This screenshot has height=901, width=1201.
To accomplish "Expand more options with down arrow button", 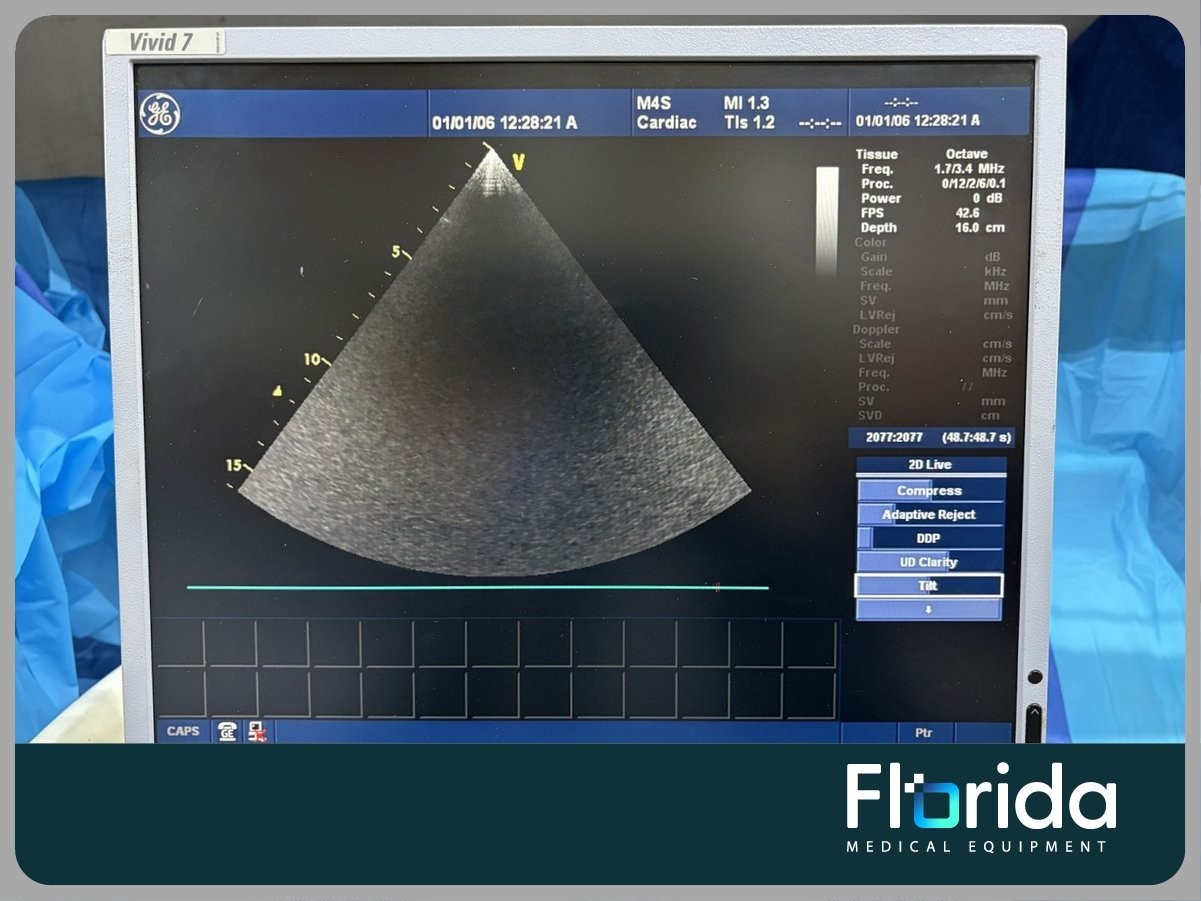I will coord(929,610).
